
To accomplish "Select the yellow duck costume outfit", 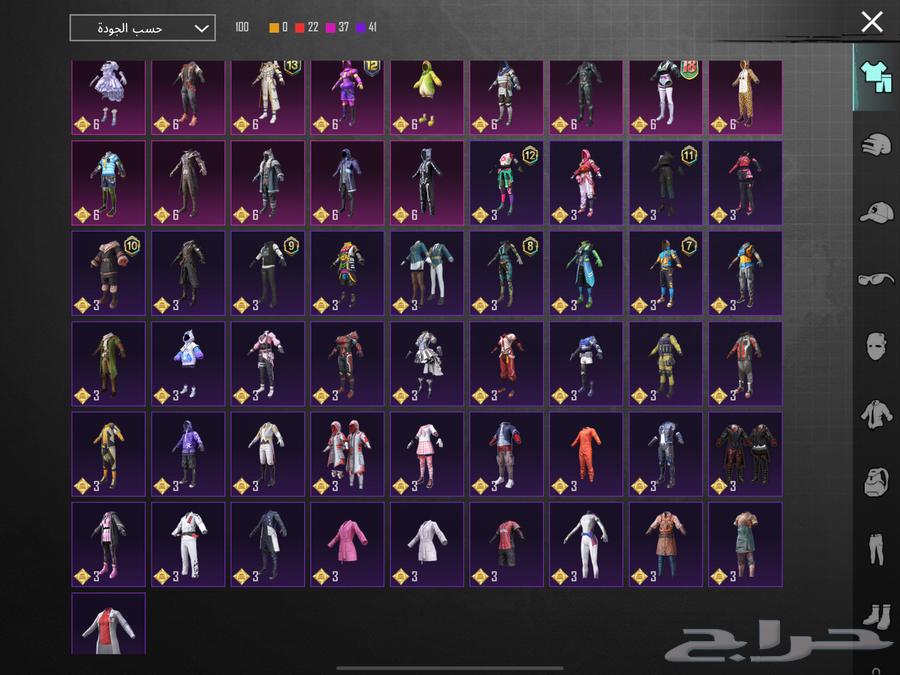I will pos(427,97).
